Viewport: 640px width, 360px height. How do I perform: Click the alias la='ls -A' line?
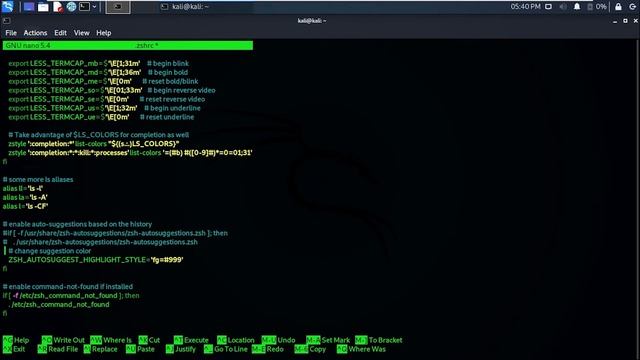25,198
